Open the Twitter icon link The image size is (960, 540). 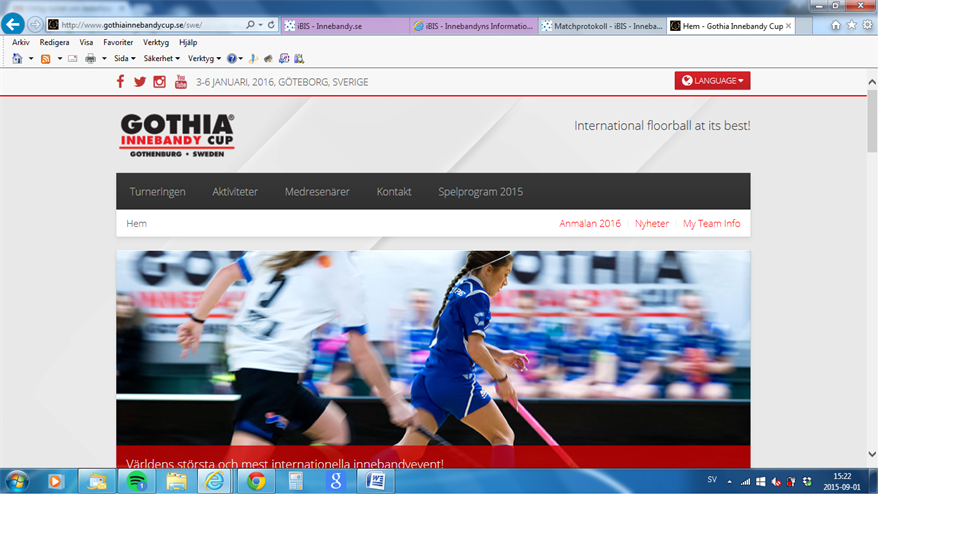coord(140,82)
